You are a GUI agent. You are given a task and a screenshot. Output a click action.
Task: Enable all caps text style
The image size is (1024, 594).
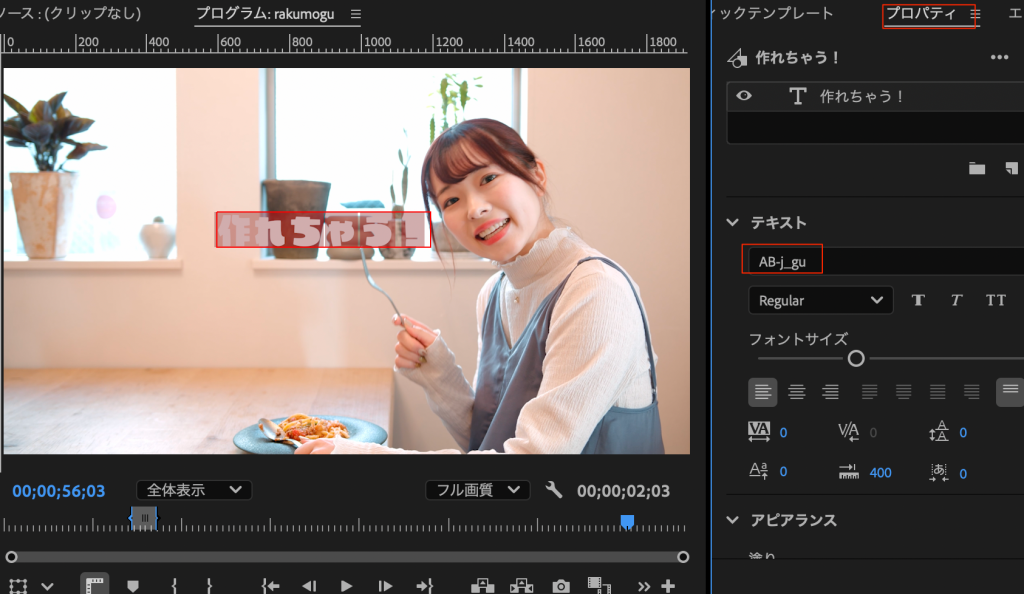995,300
